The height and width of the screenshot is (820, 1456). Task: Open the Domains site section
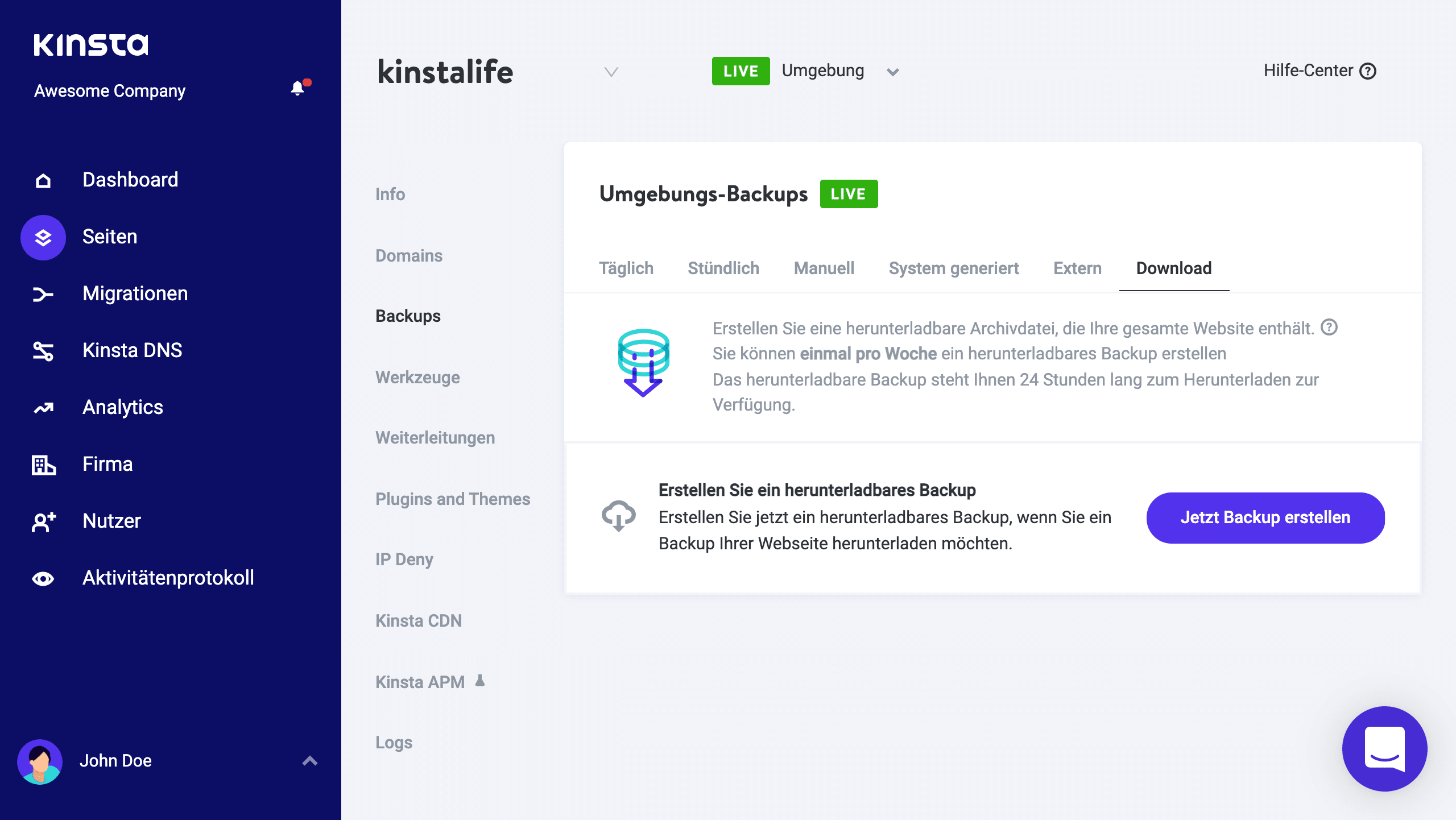pyautogui.click(x=409, y=256)
